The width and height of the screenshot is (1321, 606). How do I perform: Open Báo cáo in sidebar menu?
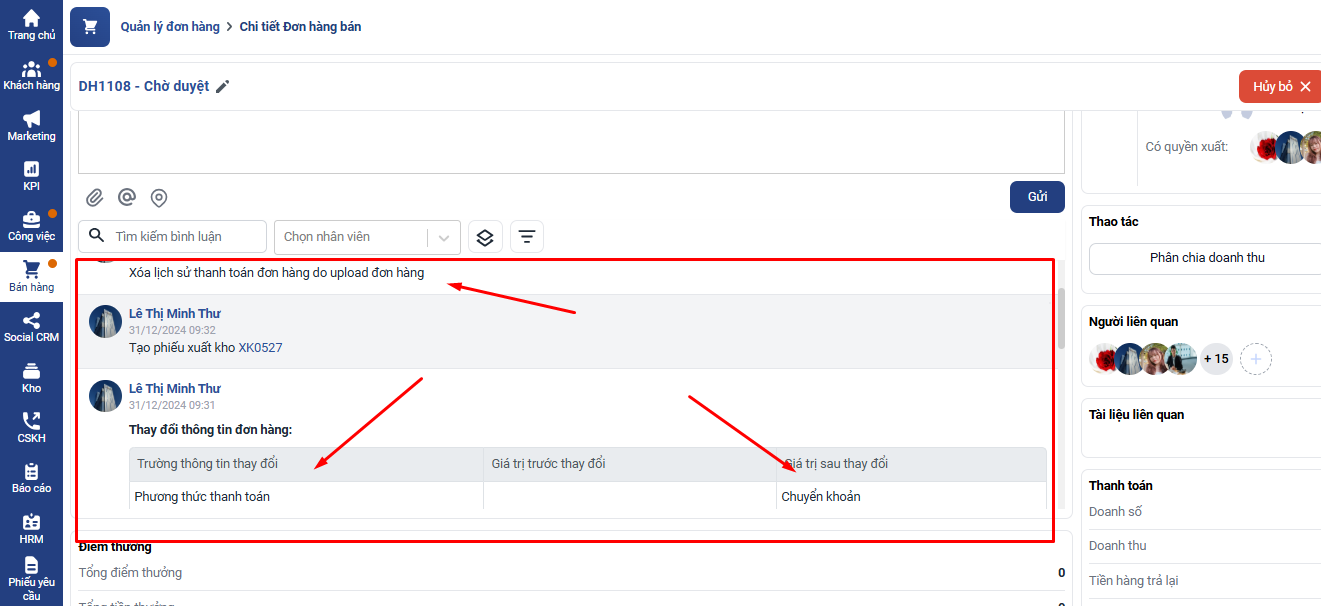pos(31,478)
